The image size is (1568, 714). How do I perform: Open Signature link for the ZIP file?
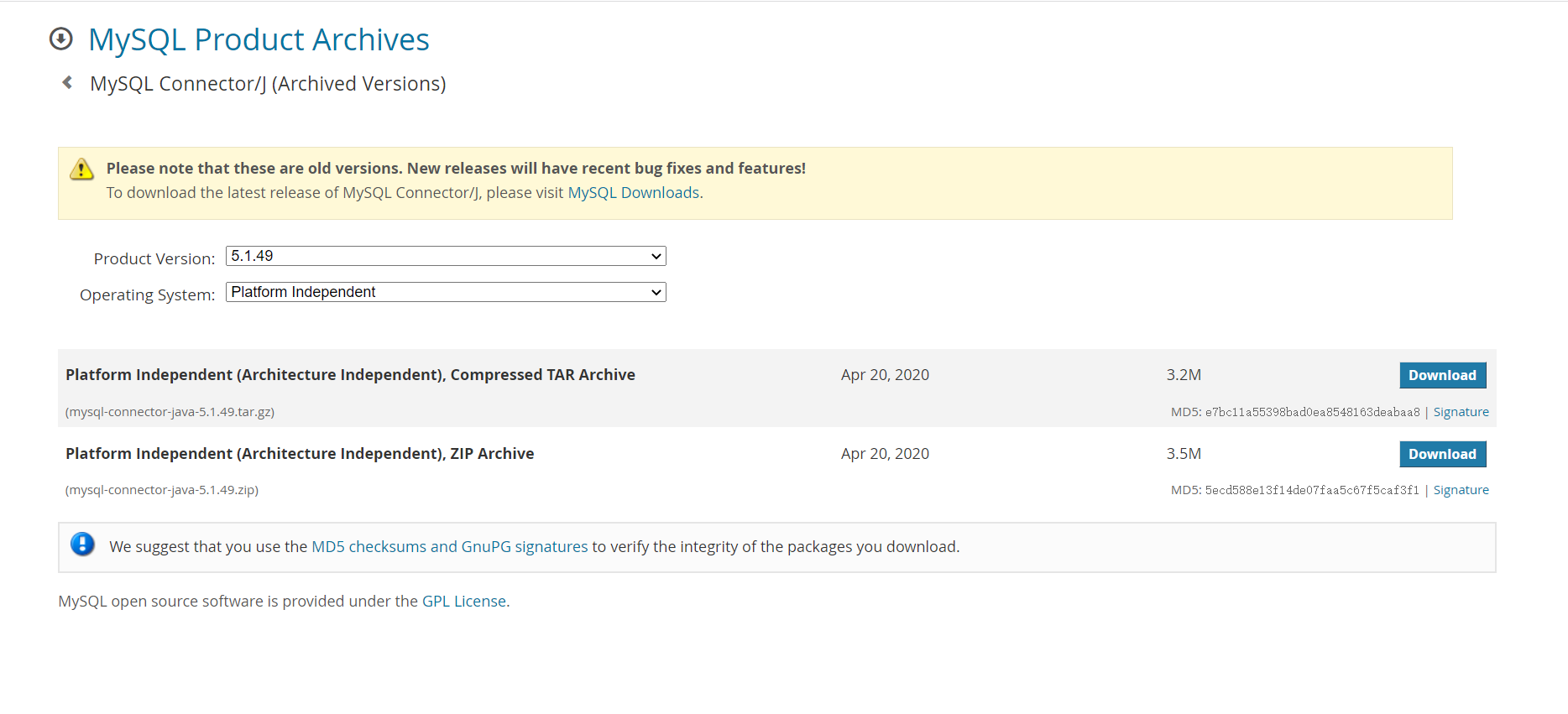1461,490
